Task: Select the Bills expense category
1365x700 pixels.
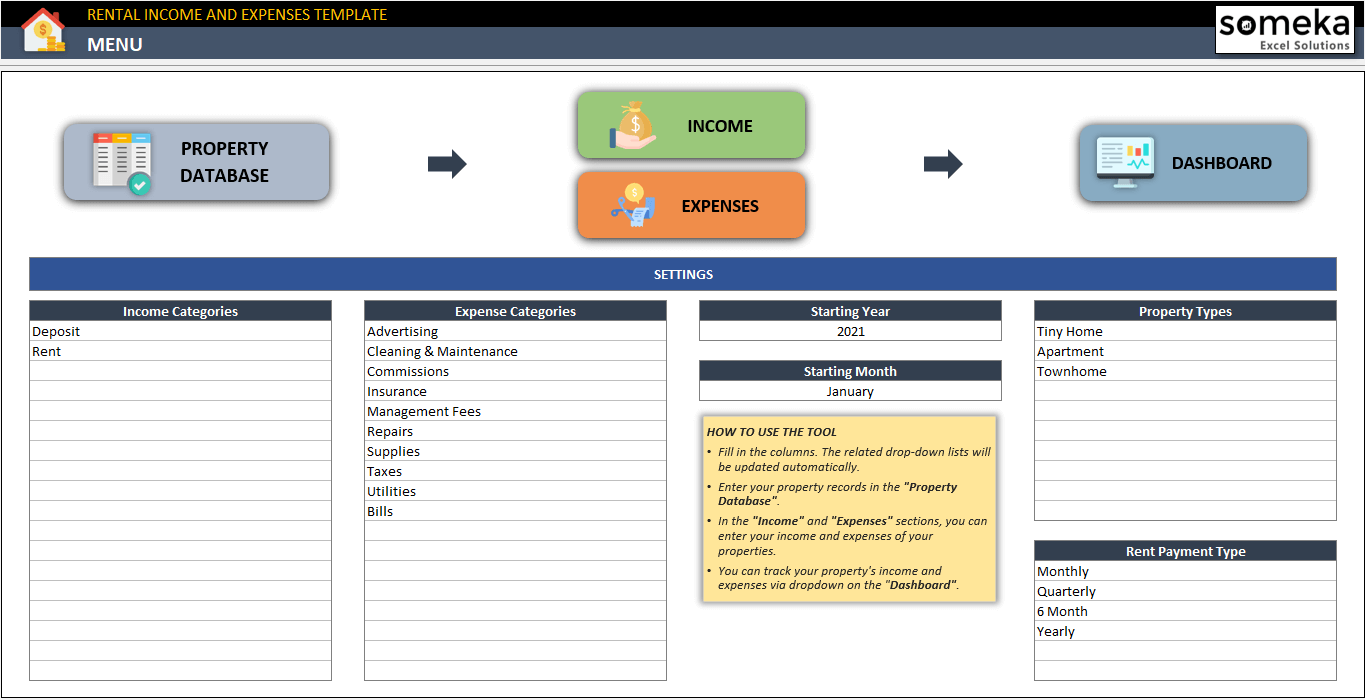Action: [x=515, y=511]
